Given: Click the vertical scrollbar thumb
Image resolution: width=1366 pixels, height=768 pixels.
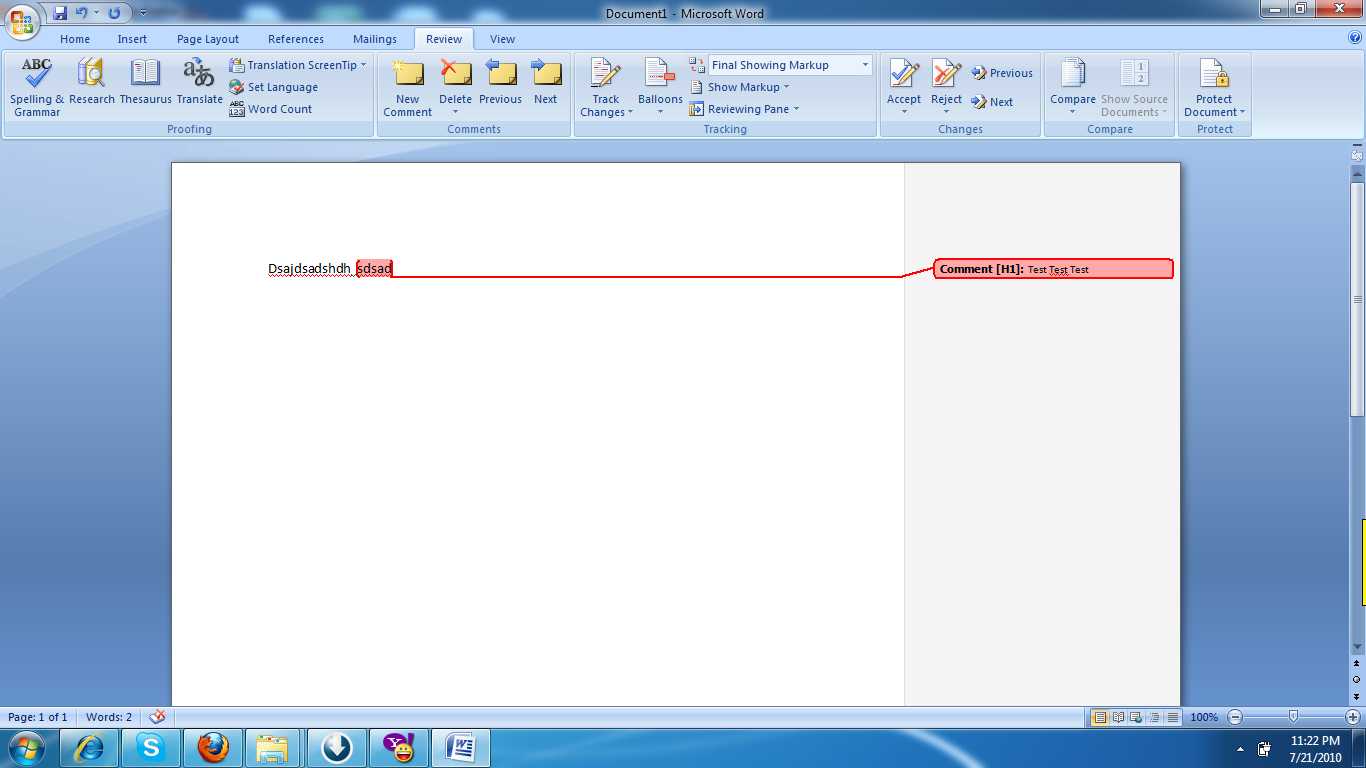Looking at the screenshot, I should tap(1357, 298).
